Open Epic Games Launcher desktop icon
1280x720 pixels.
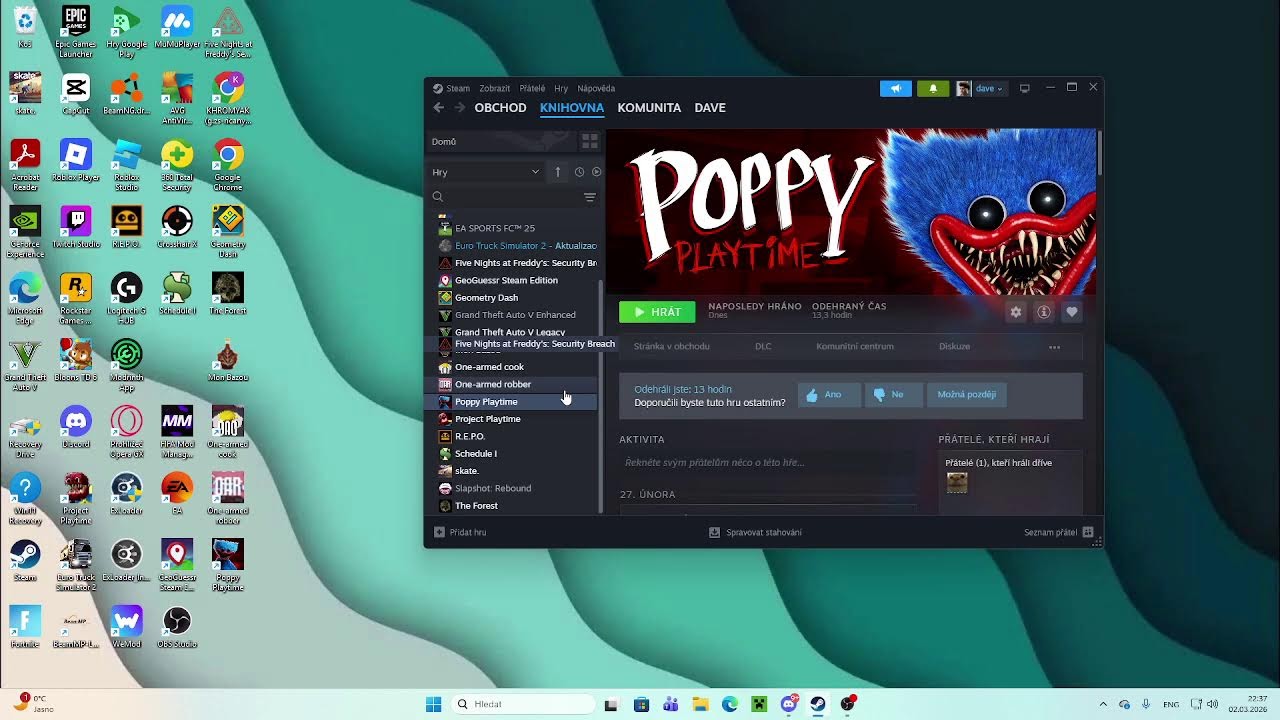tap(75, 29)
